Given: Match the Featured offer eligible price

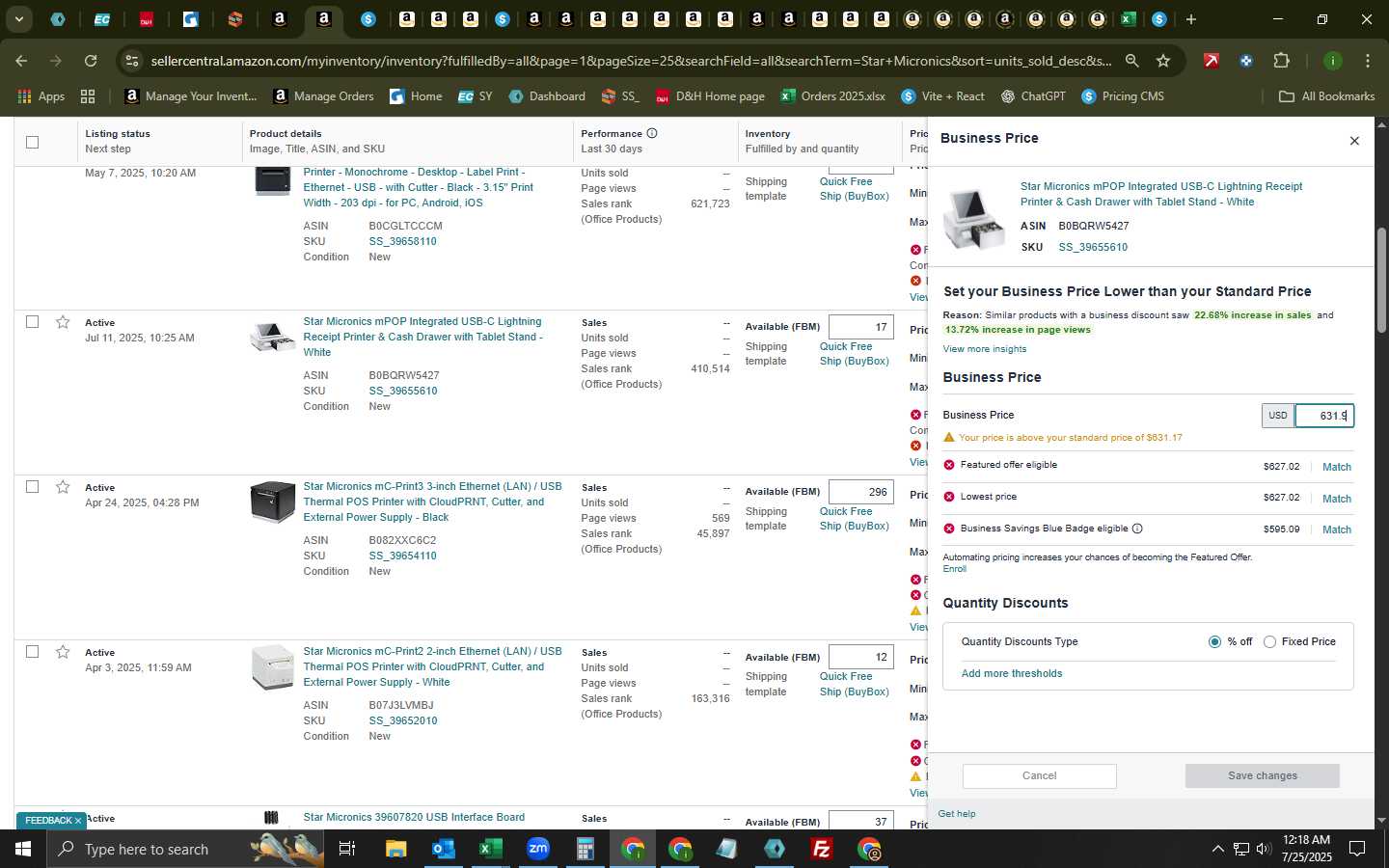Looking at the screenshot, I should pyautogui.click(x=1336, y=467).
